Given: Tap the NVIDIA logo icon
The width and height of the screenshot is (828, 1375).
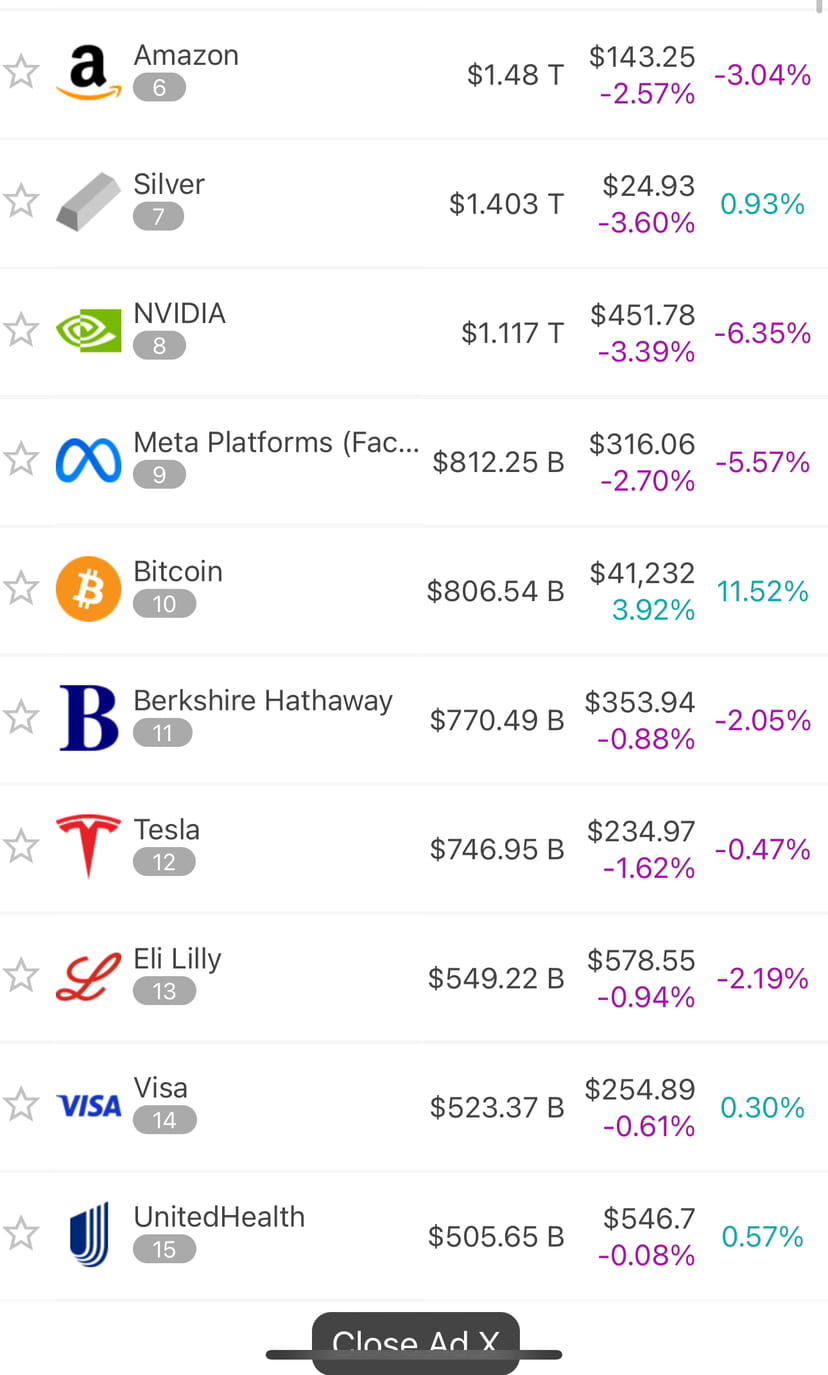Looking at the screenshot, I should tap(88, 331).
